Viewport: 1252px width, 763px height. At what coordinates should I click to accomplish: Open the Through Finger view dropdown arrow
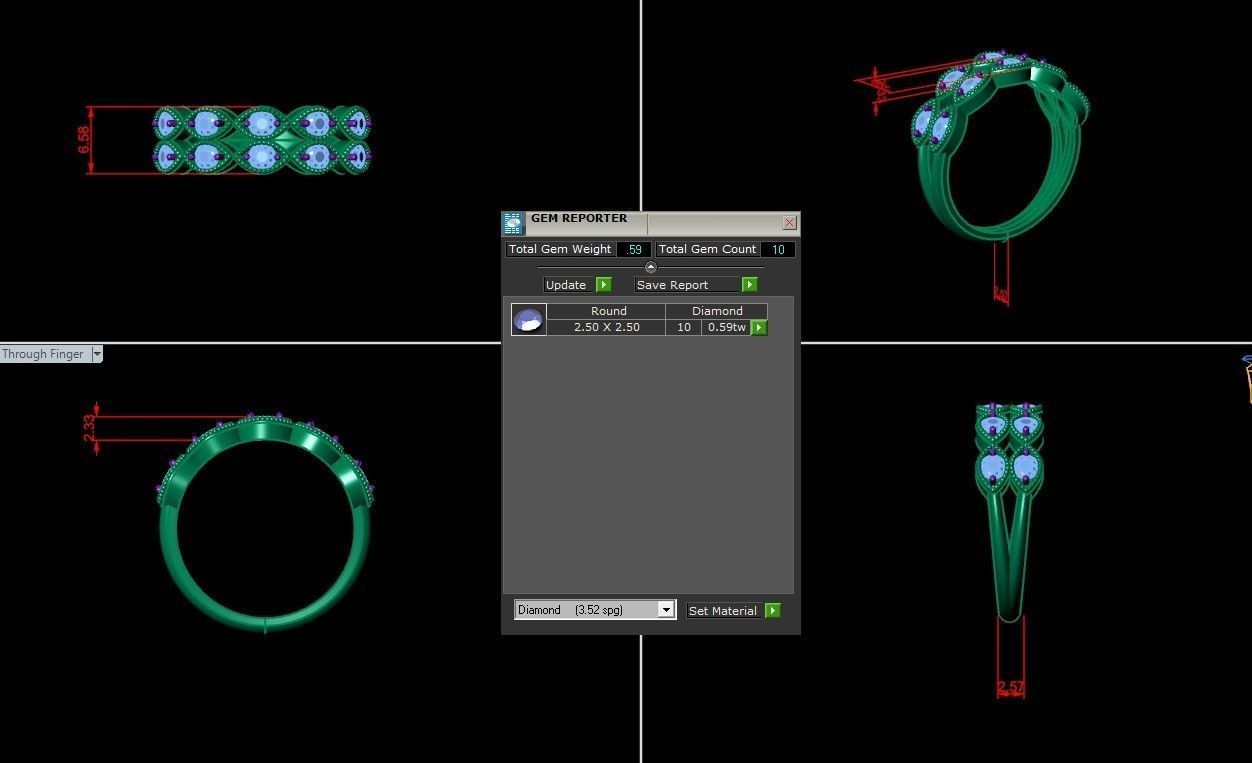(x=97, y=354)
